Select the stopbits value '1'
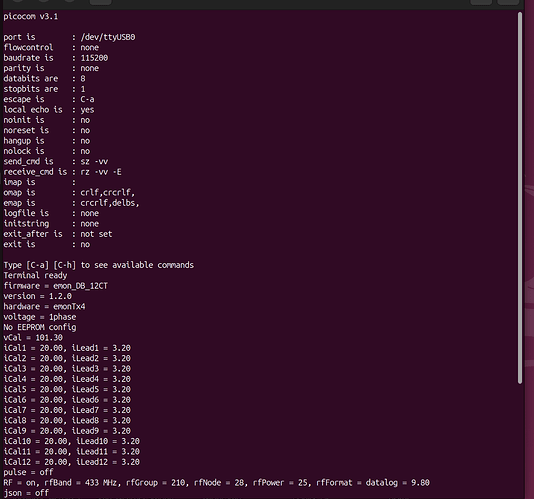The image size is (534, 499). (x=83, y=89)
